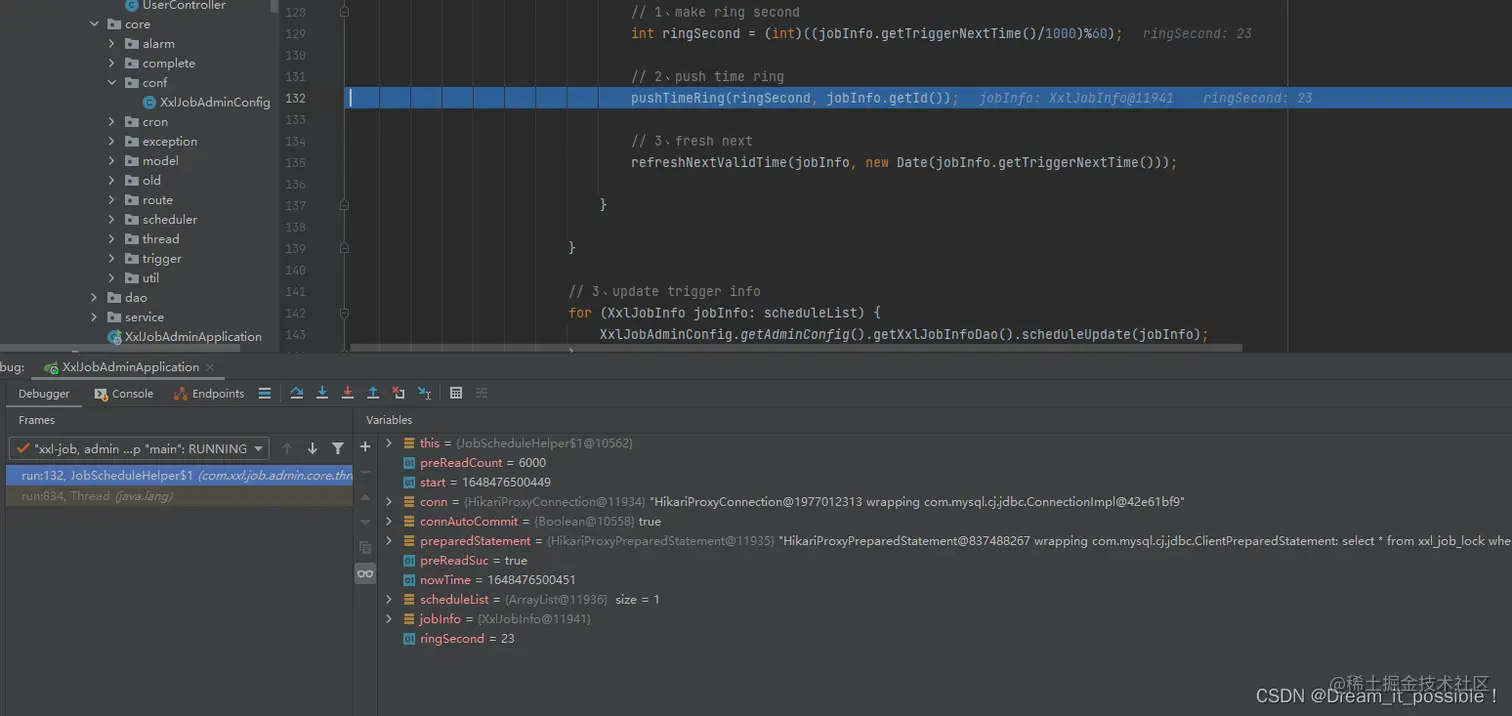Open XxlJobAdminConfig in project tree
This screenshot has height=716, width=1512.
215,102
